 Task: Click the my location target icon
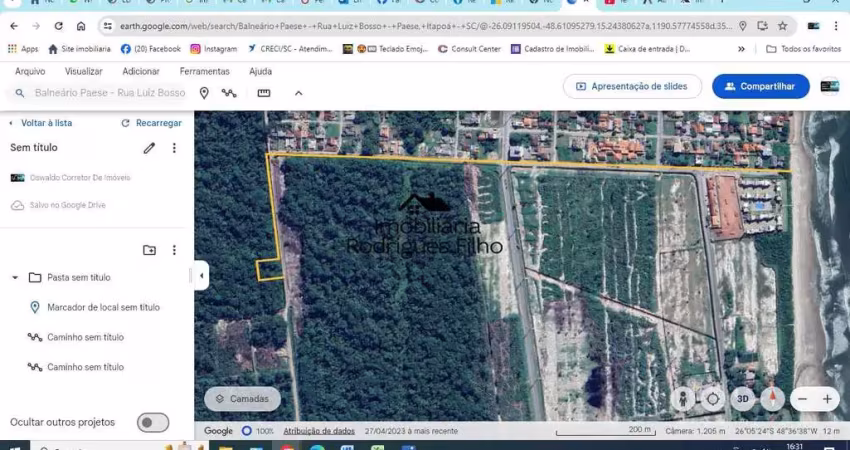point(712,399)
